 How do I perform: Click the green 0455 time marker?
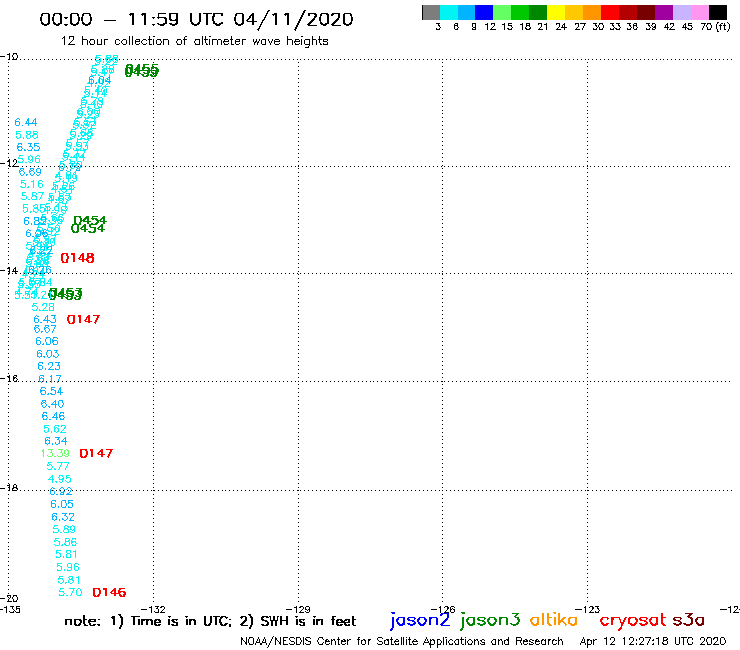click(x=142, y=70)
